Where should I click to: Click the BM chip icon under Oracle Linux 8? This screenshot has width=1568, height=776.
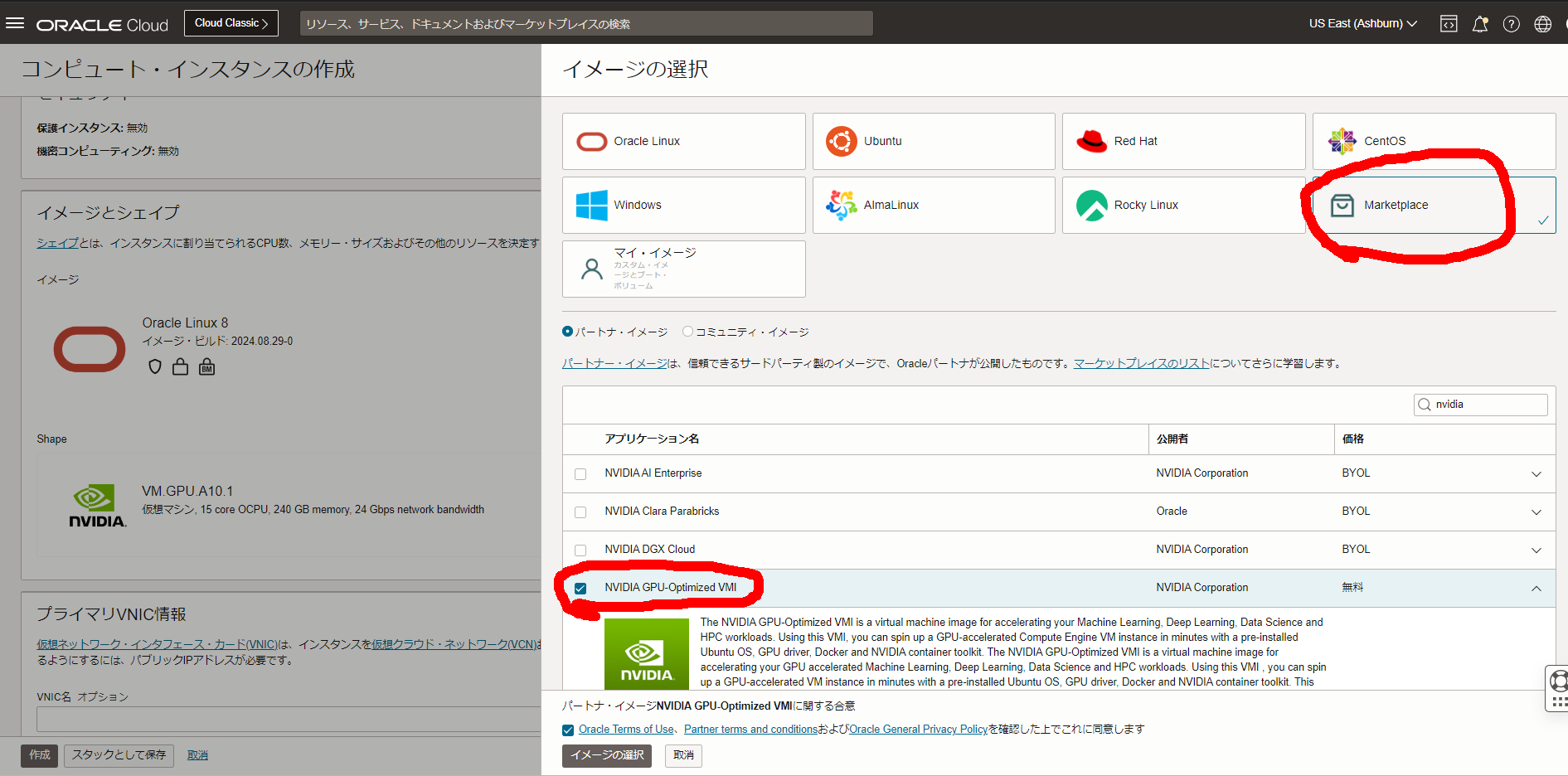(207, 366)
